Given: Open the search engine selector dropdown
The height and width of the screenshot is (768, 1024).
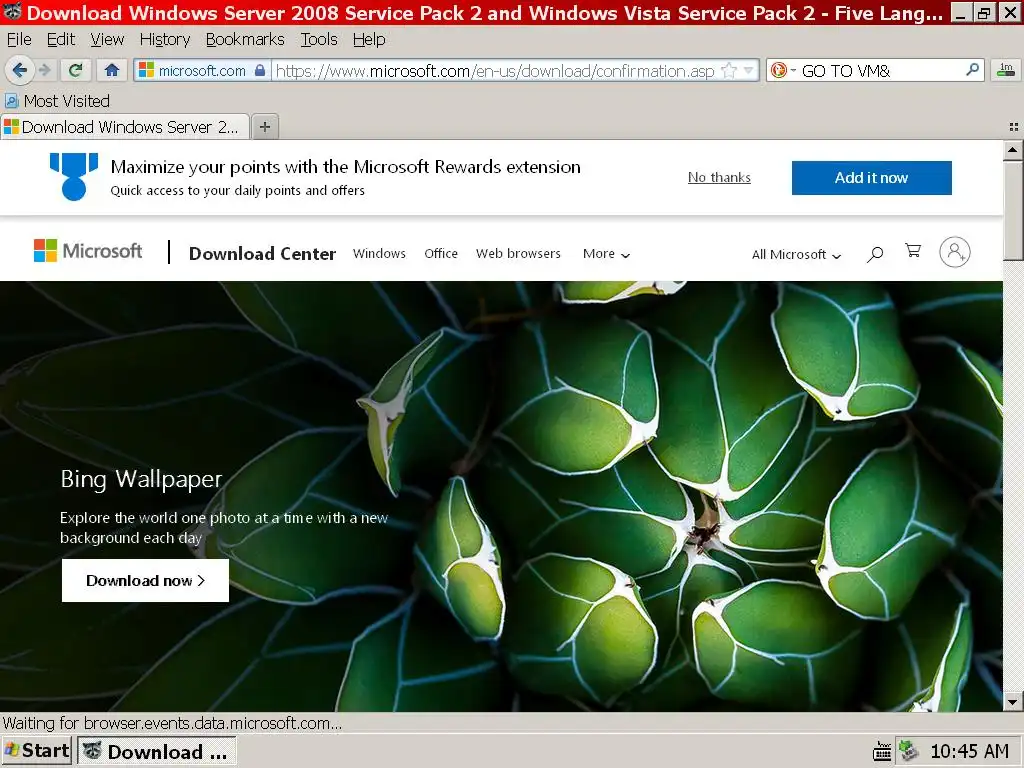Looking at the screenshot, I should [x=782, y=71].
